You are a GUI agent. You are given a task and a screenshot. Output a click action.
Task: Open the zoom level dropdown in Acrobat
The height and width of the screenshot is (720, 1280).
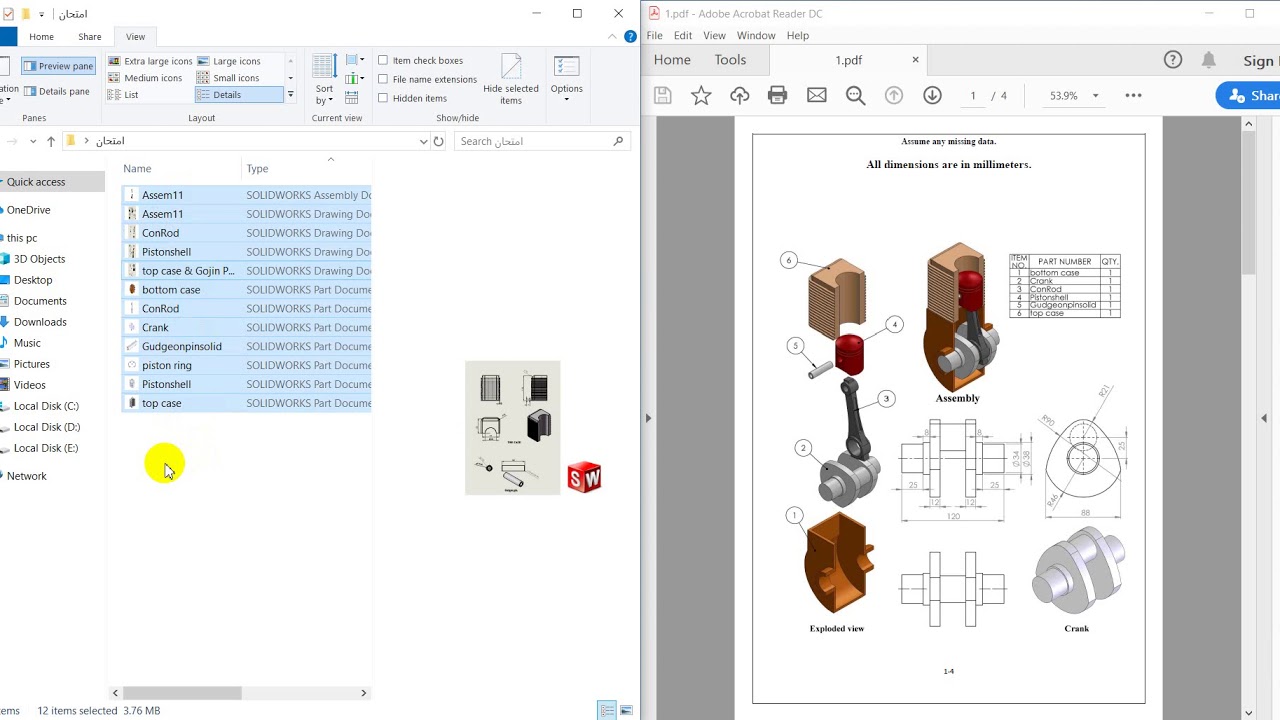tap(1095, 96)
